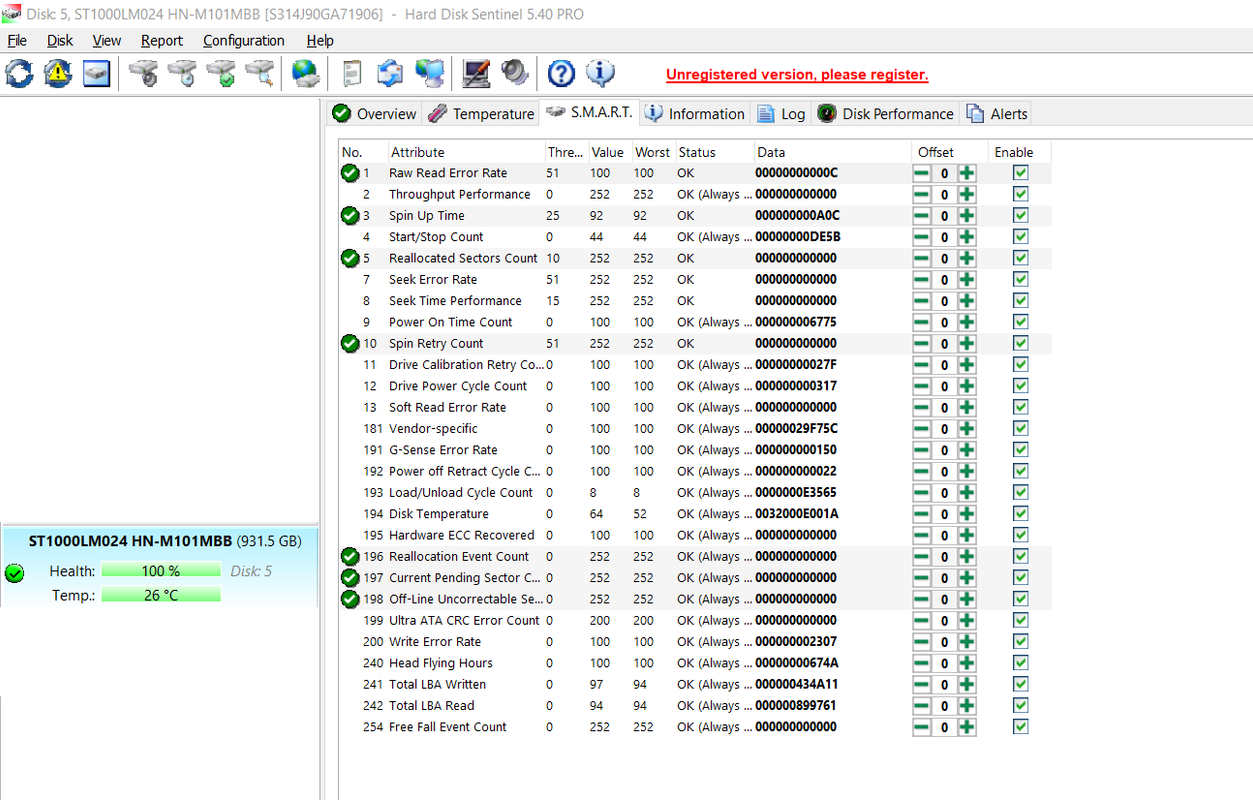Click the Temp. 26 °C bar
Image resolution: width=1253 pixels, height=800 pixels.
tap(161, 595)
